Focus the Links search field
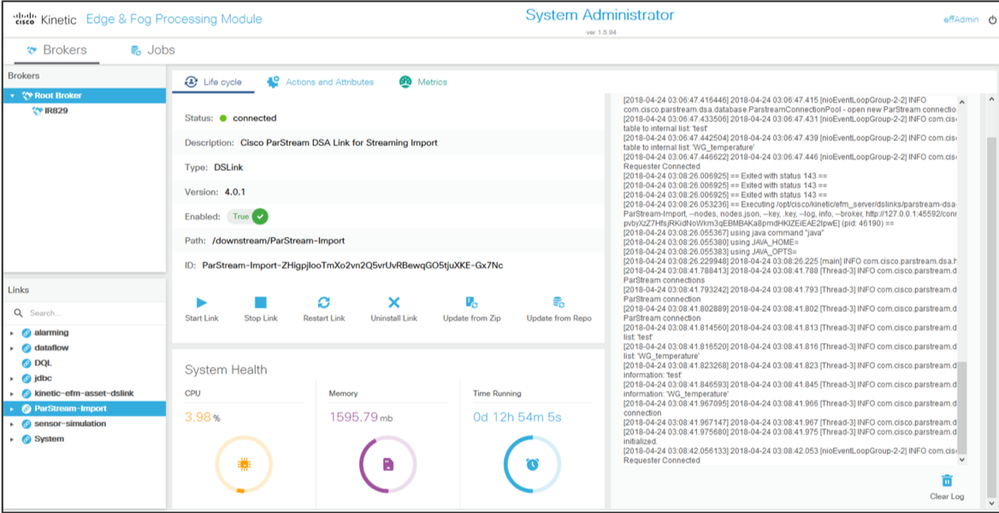The width and height of the screenshot is (999, 513). click(x=85, y=314)
